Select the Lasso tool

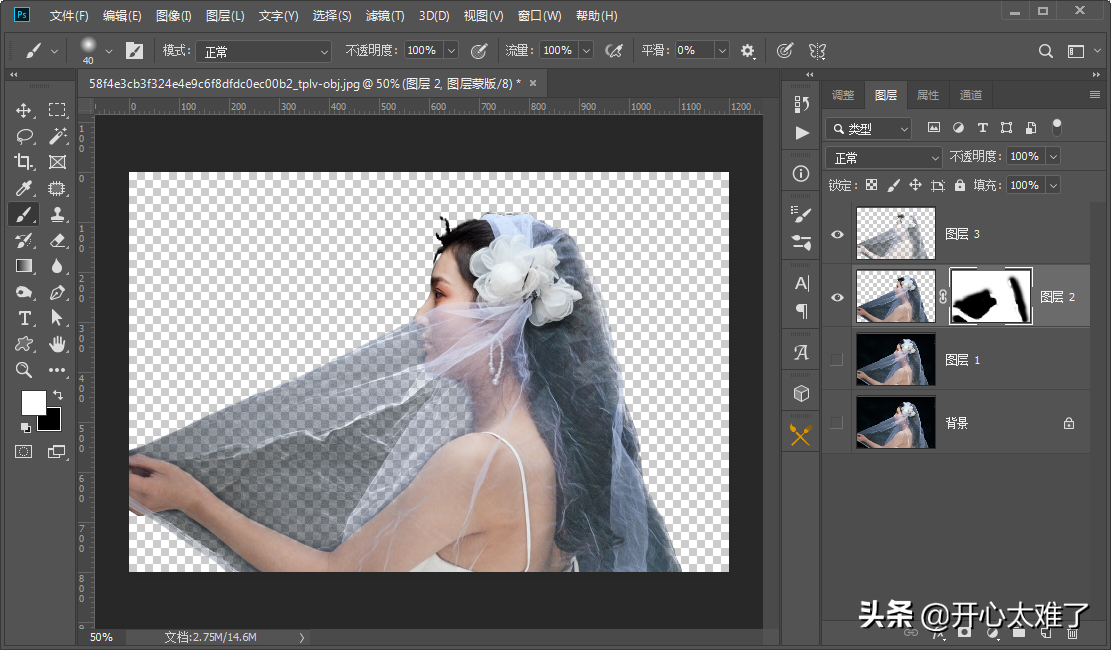pyautogui.click(x=24, y=136)
